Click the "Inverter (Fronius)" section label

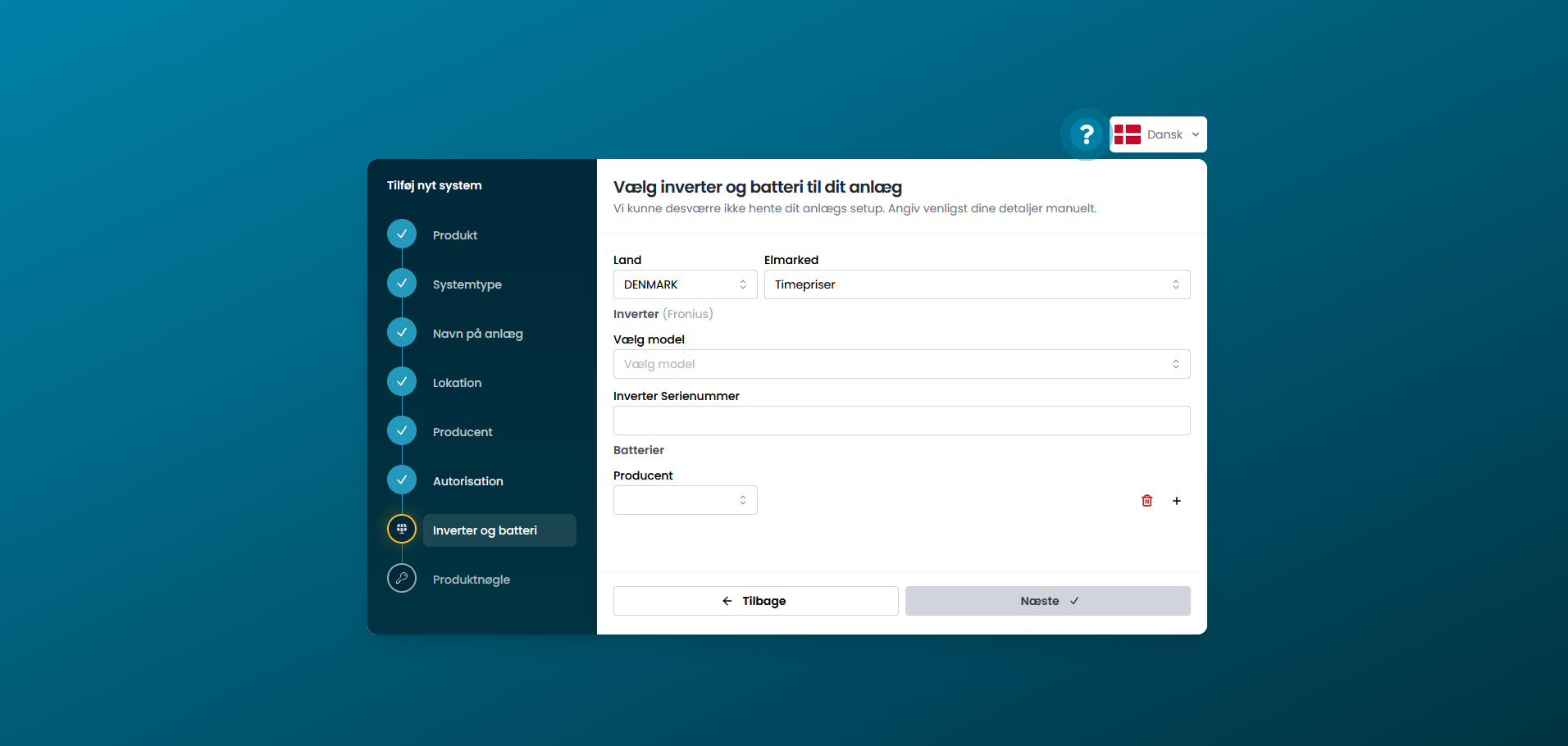coord(663,314)
